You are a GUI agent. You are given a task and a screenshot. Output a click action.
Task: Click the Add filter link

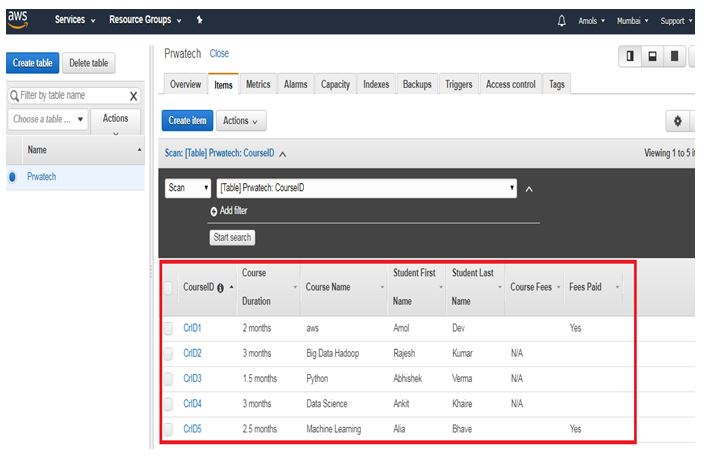[x=233, y=211]
